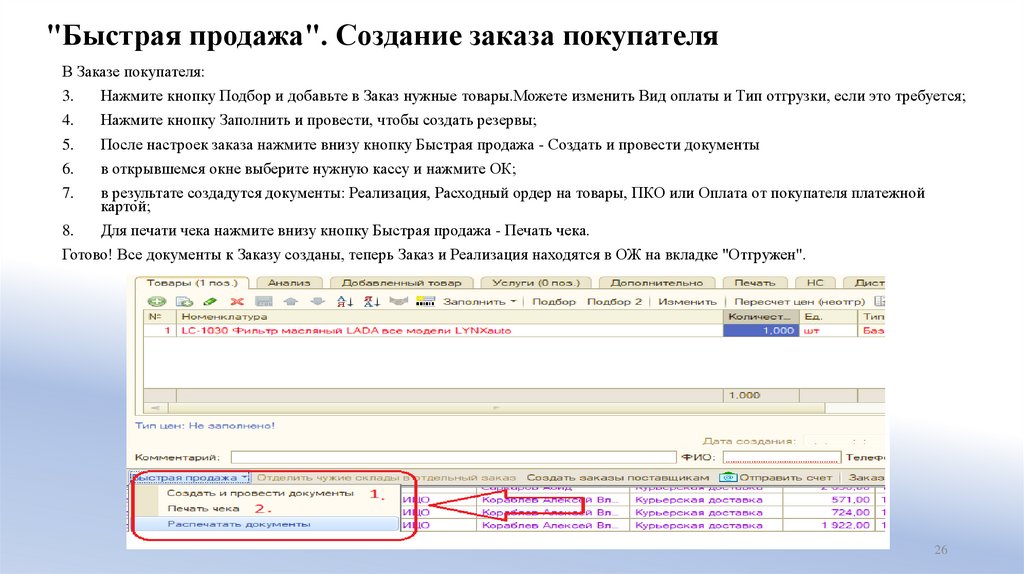Click Пересчет цен (неотгр) button
The width and height of the screenshot is (1024, 574).
pyautogui.click(x=799, y=302)
